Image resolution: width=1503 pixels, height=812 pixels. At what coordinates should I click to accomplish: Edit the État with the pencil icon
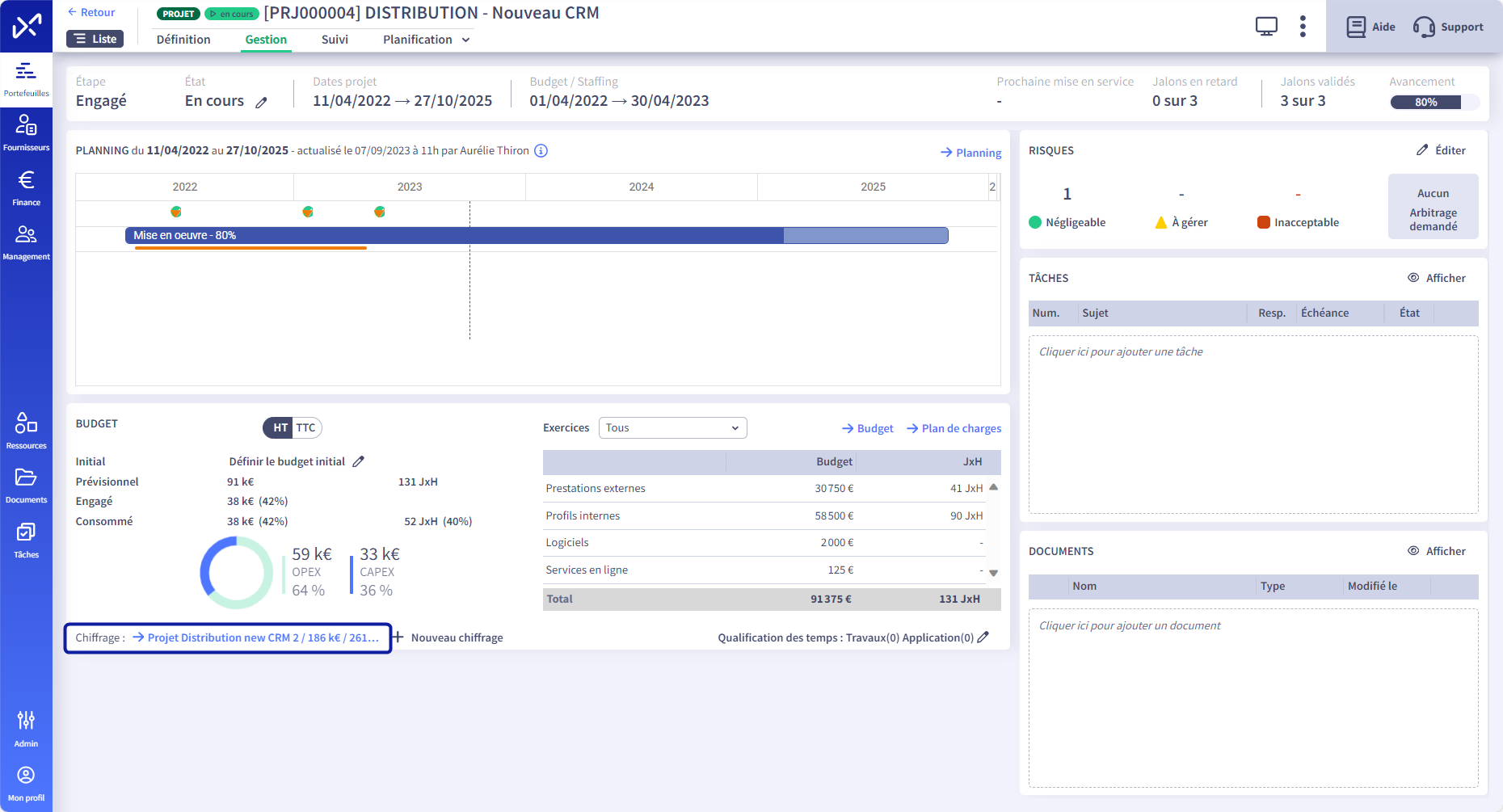(x=261, y=102)
